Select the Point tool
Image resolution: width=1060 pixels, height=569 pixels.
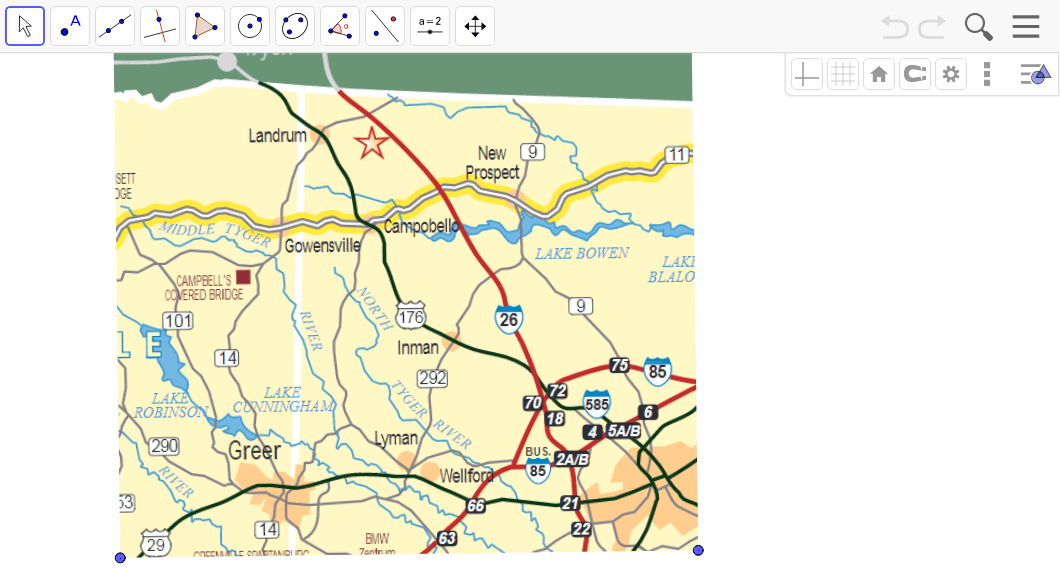coord(70,26)
